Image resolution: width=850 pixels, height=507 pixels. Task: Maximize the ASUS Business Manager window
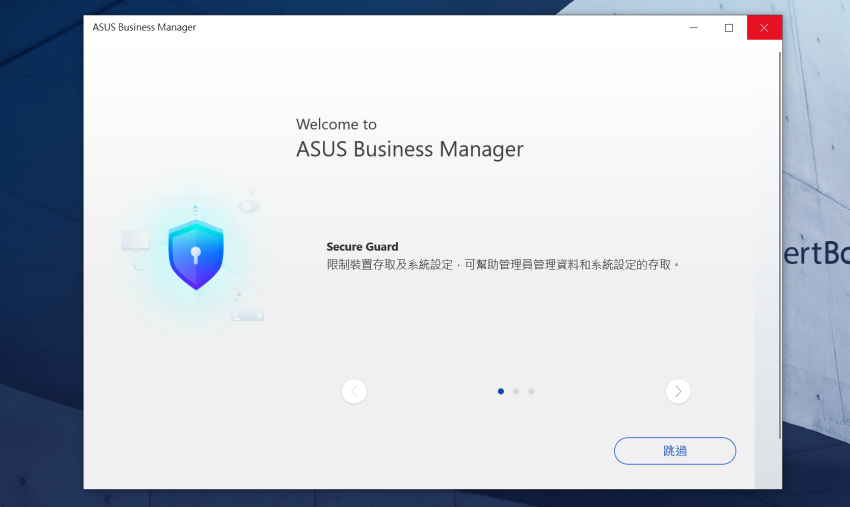click(x=729, y=28)
